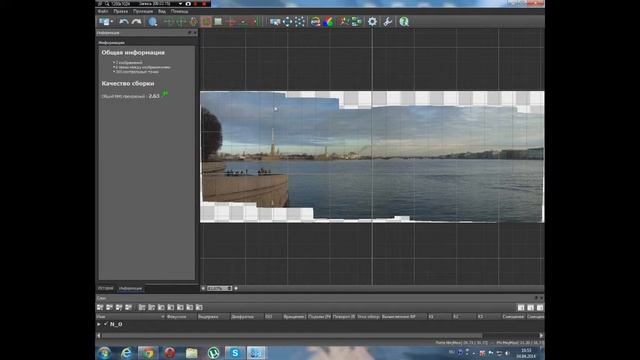This screenshot has width=640, height=360.
Task: Open the Проекция menu
Action: click(x=143, y=11)
